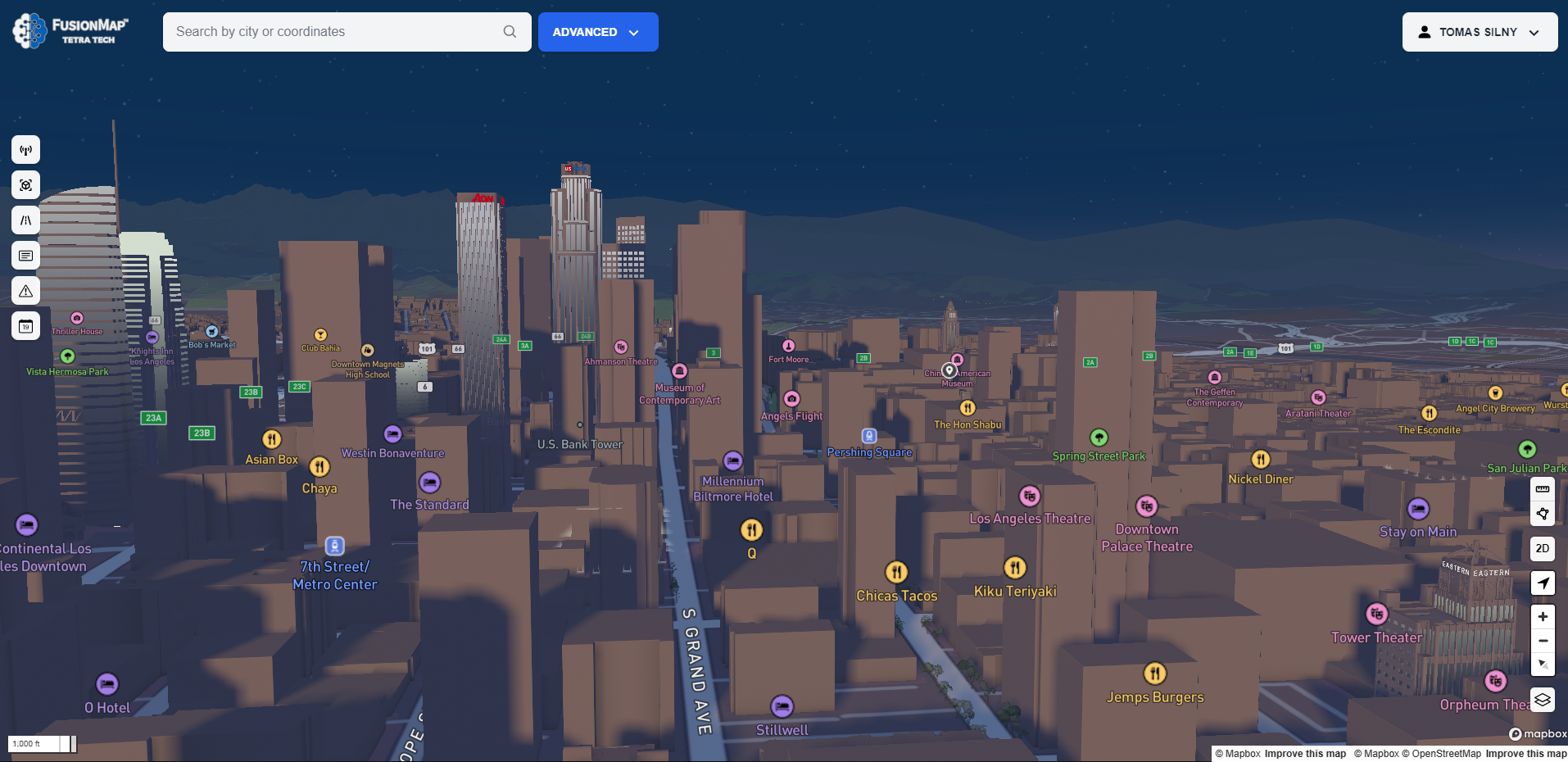Open the 3D object scan tool

pyautogui.click(x=26, y=185)
